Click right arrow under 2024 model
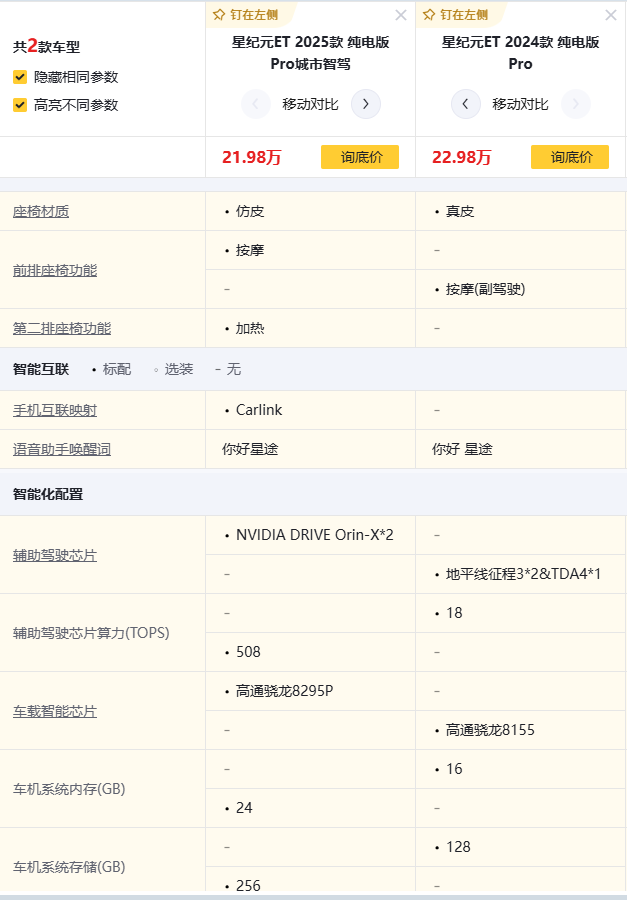This screenshot has height=900, width=627. (575, 104)
